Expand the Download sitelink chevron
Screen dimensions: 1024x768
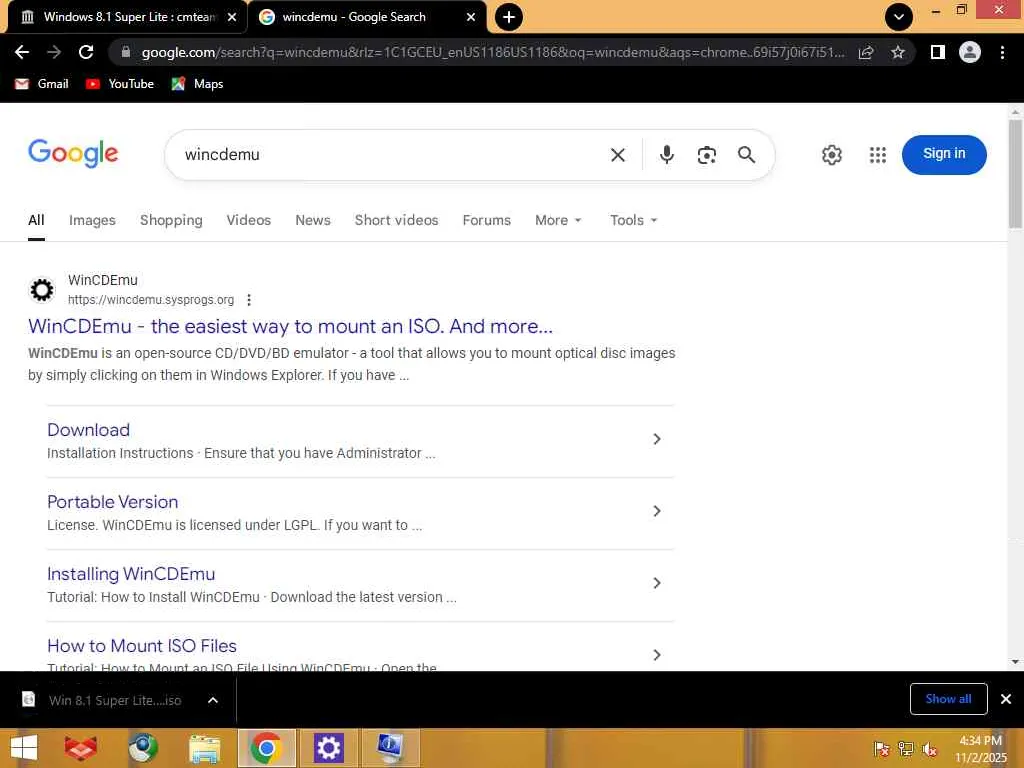(x=657, y=439)
